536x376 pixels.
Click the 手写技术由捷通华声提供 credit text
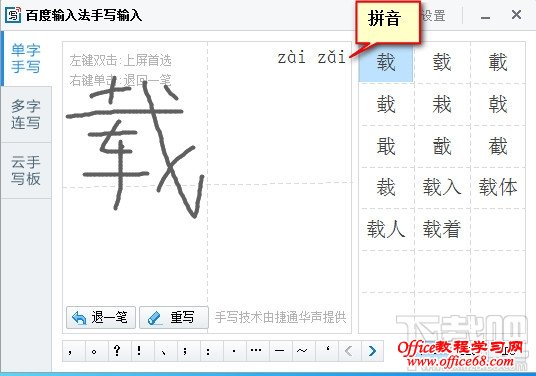(x=280, y=318)
